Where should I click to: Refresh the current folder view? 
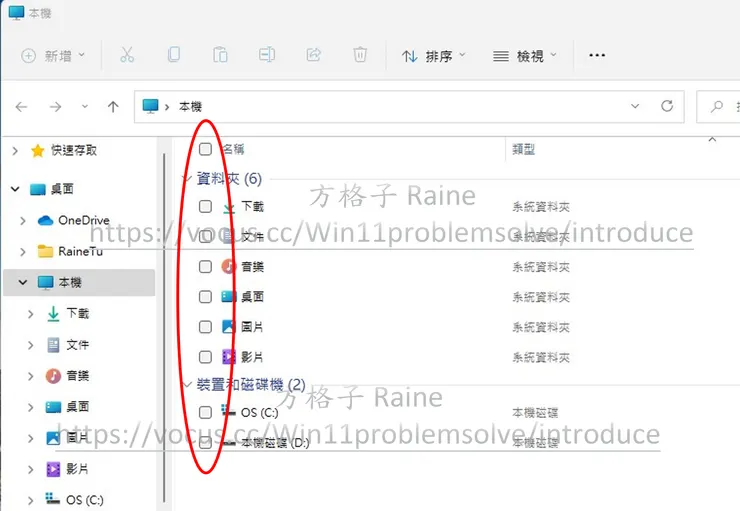pos(667,106)
